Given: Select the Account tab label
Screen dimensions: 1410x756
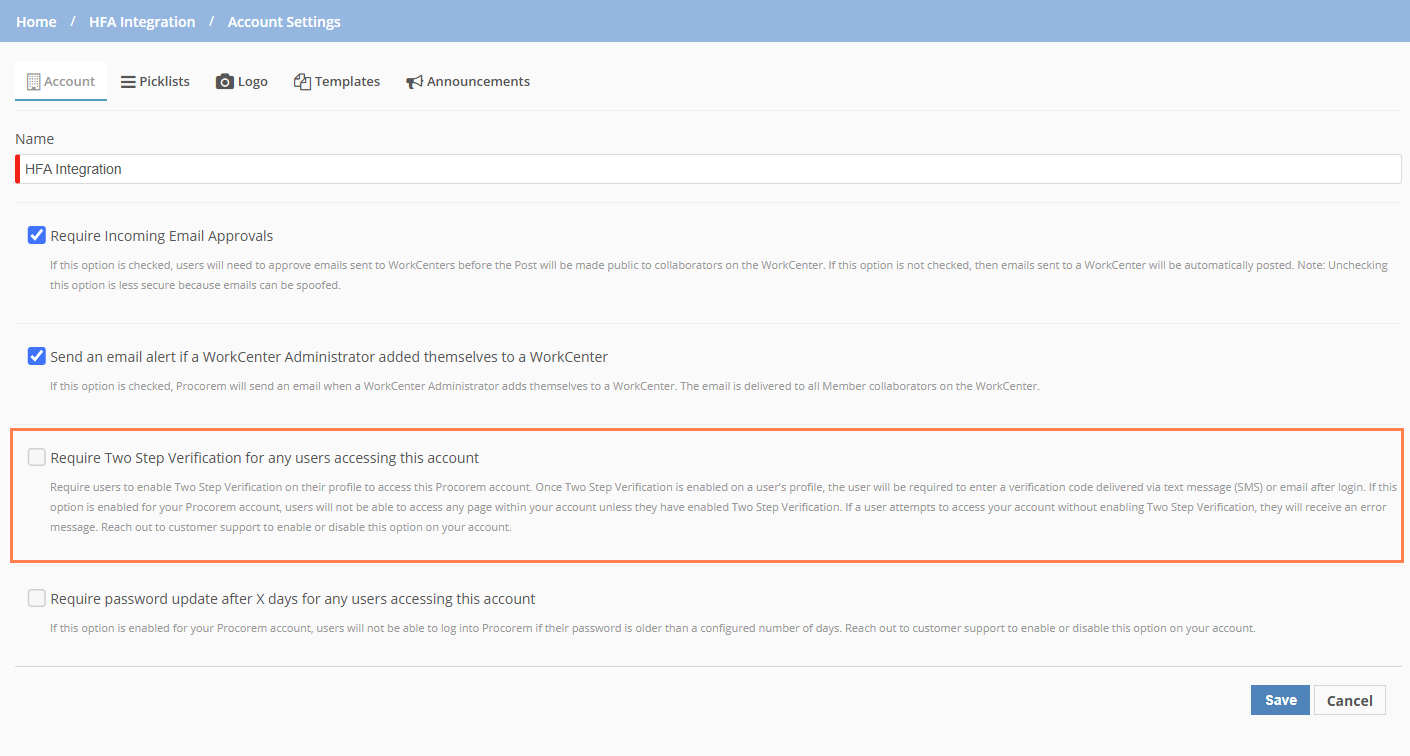Looking at the screenshot, I should [x=70, y=81].
